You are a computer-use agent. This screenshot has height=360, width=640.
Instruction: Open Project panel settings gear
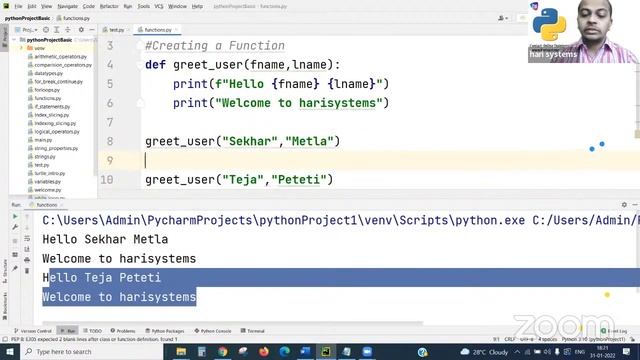[81, 30]
